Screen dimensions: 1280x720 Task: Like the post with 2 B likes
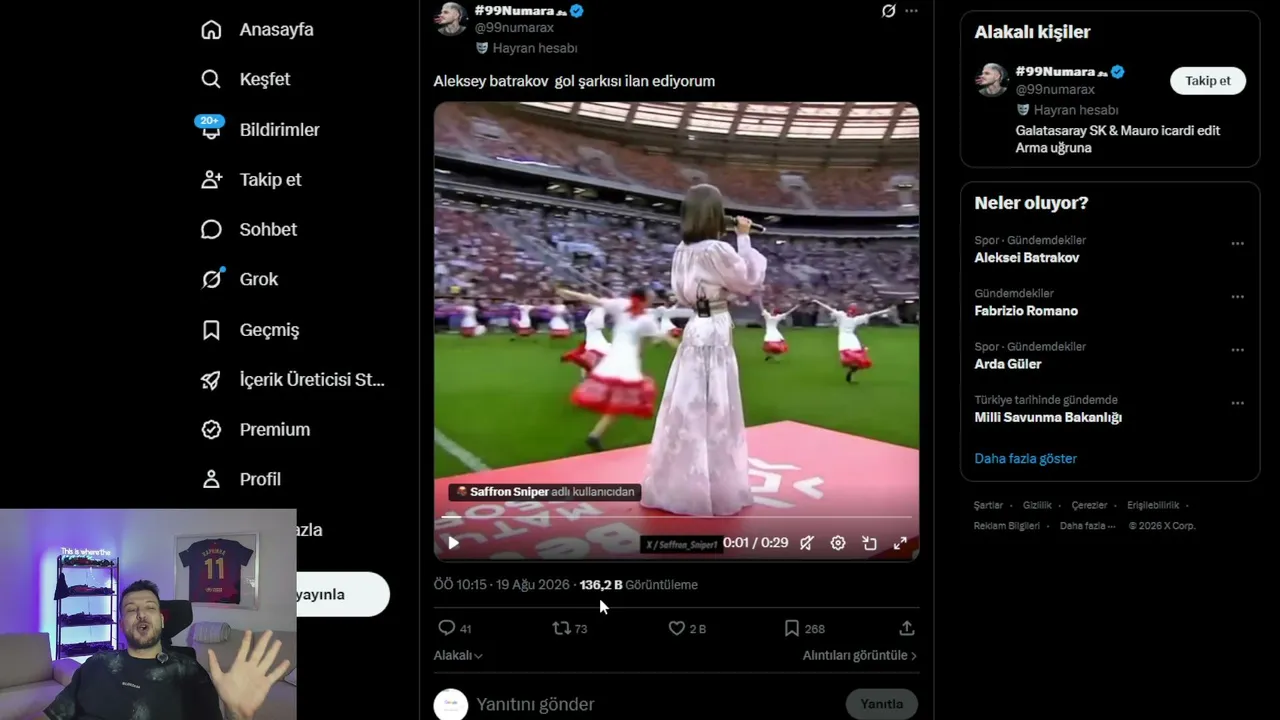pyautogui.click(x=687, y=628)
